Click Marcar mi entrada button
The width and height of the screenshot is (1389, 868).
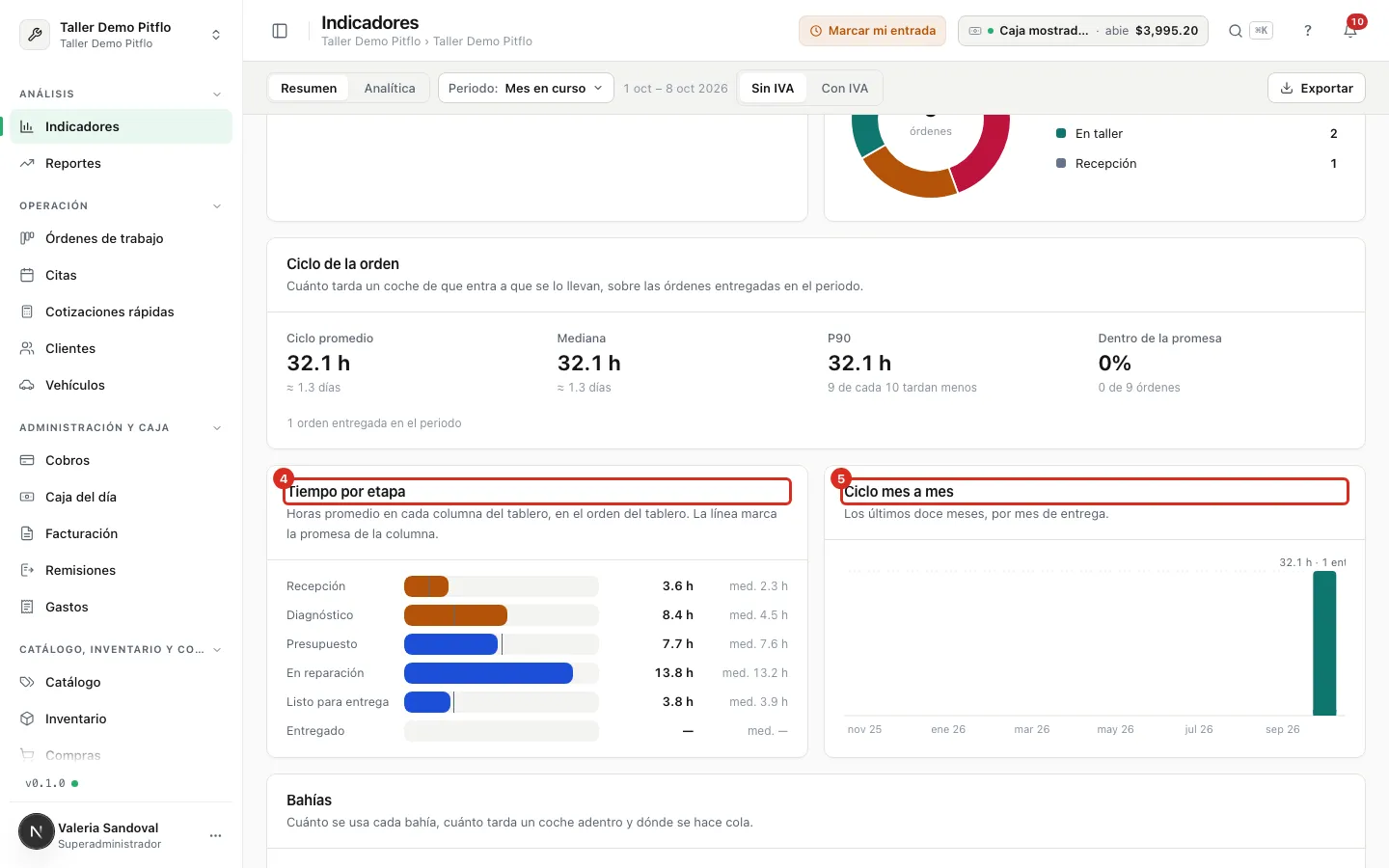872,31
